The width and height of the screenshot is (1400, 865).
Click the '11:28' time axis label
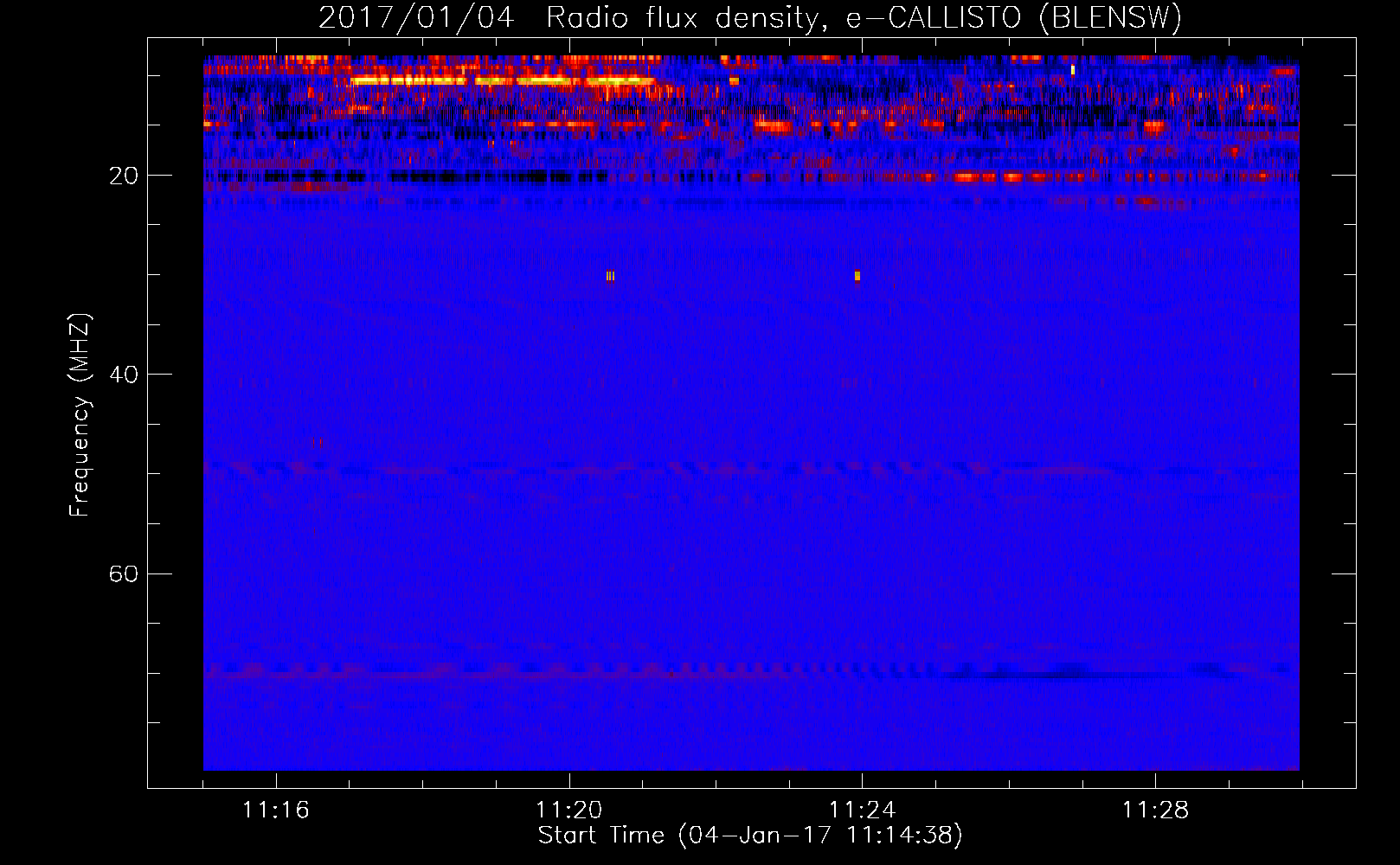tap(1156, 810)
